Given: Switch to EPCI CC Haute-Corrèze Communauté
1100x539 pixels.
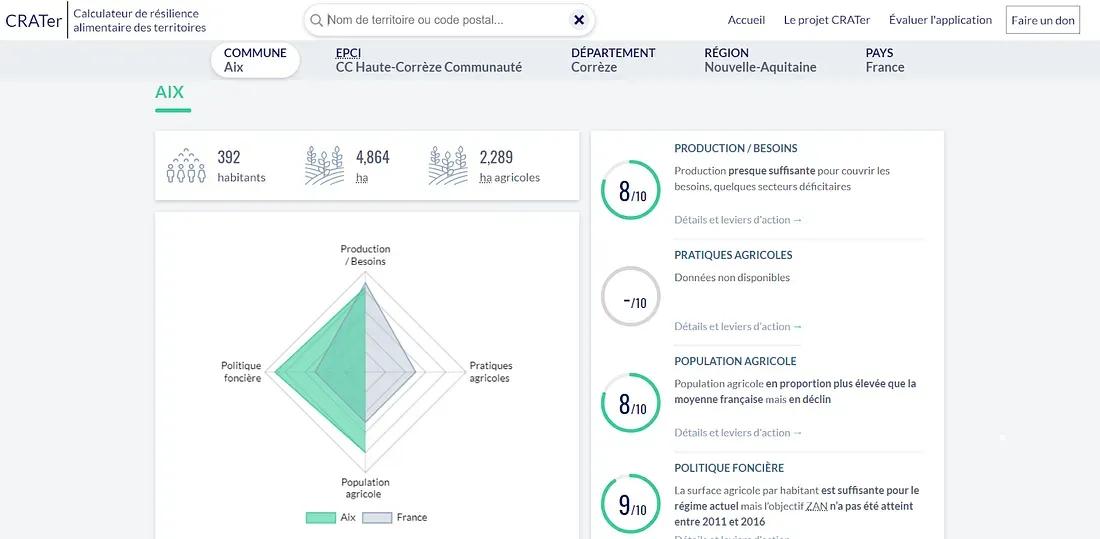Looking at the screenshot, I should [x=428, y=60].
